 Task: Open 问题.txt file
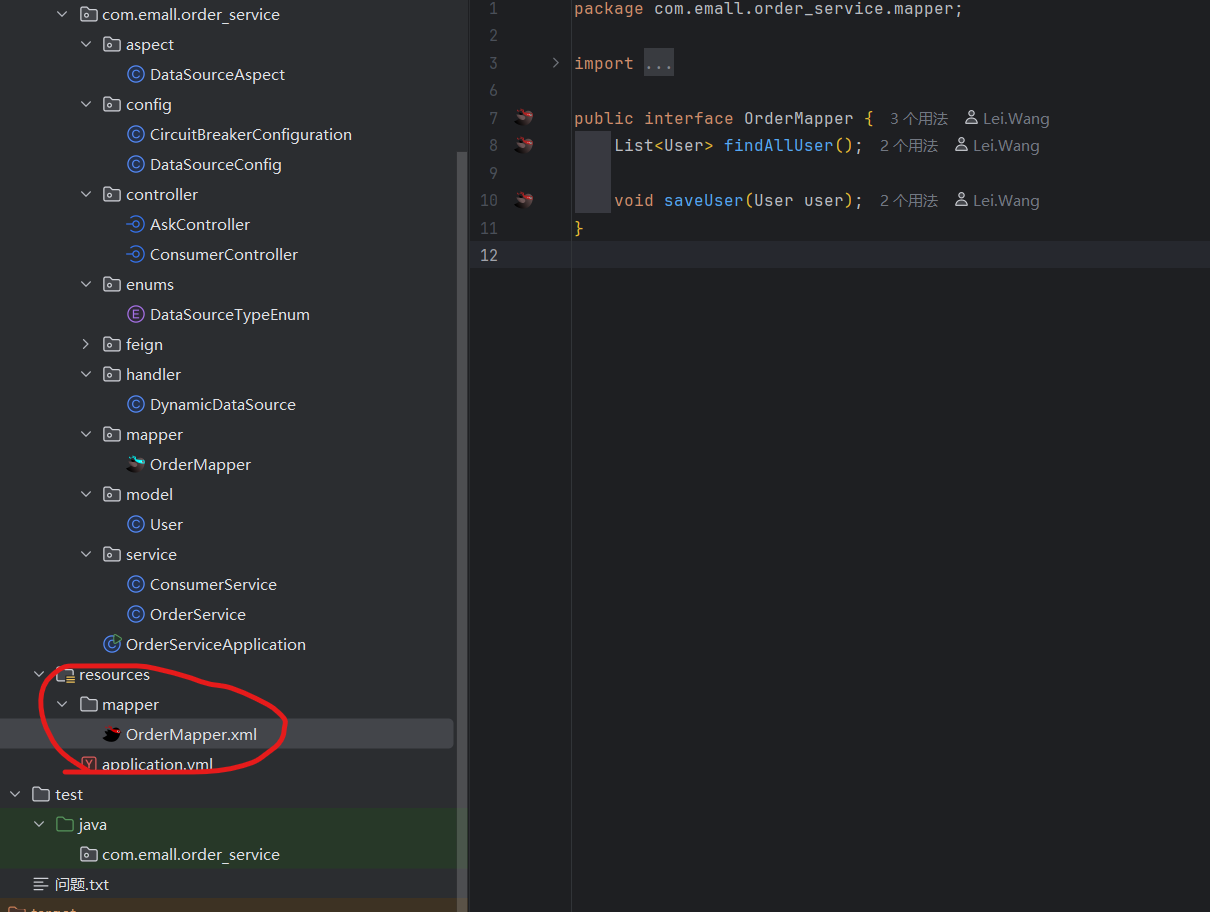tap(82, 885)
